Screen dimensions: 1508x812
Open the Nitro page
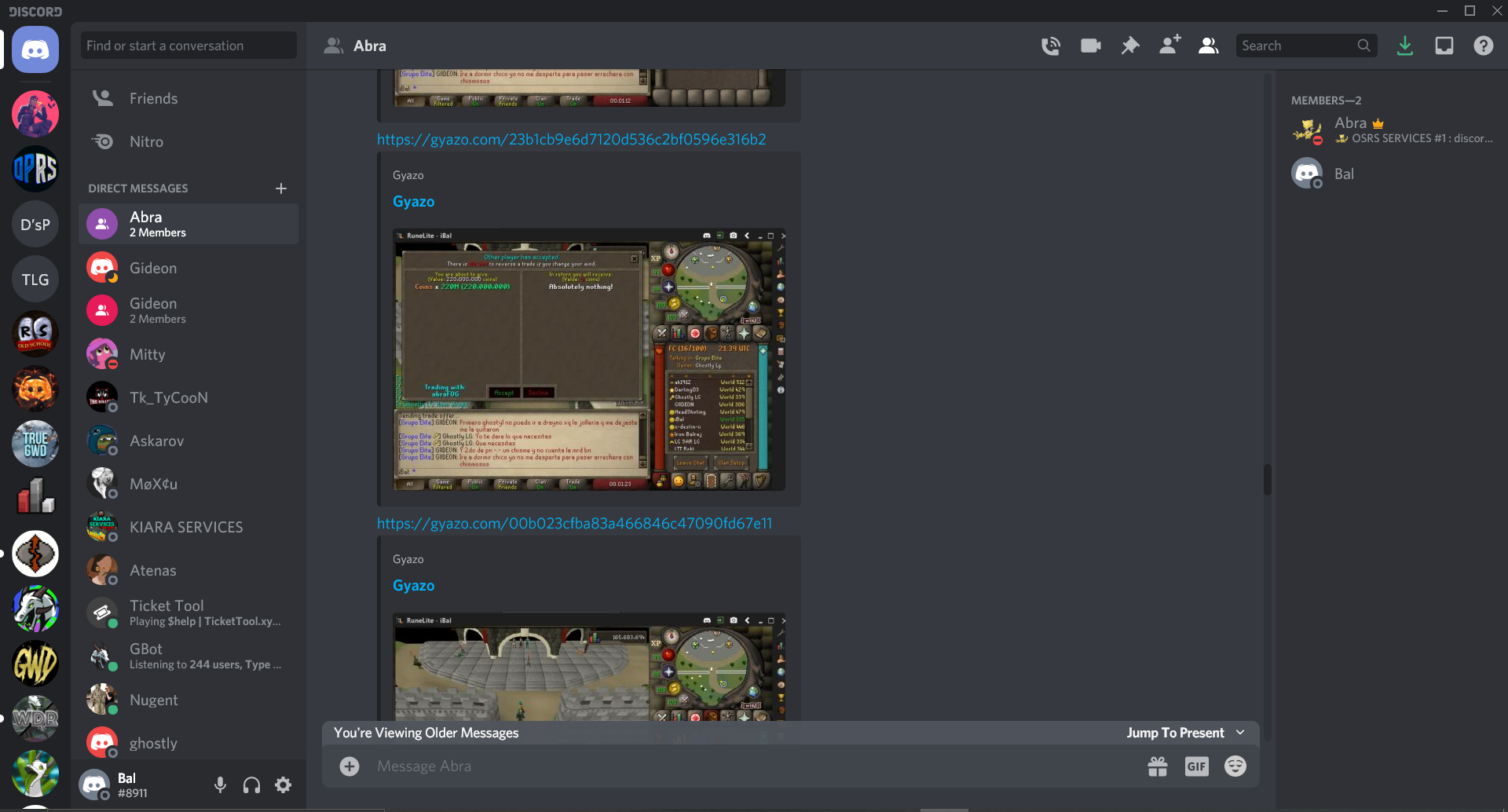click(188, 141)
